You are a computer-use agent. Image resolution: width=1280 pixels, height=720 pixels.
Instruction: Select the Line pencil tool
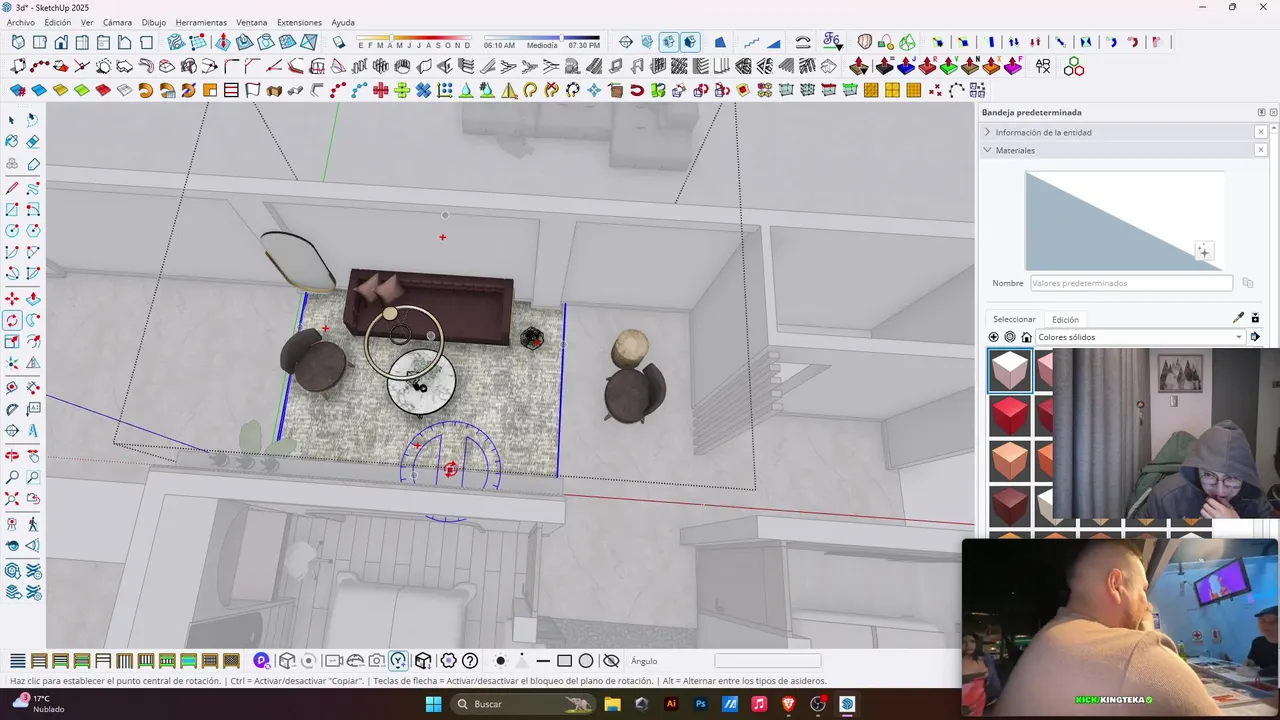pos(12,187)
